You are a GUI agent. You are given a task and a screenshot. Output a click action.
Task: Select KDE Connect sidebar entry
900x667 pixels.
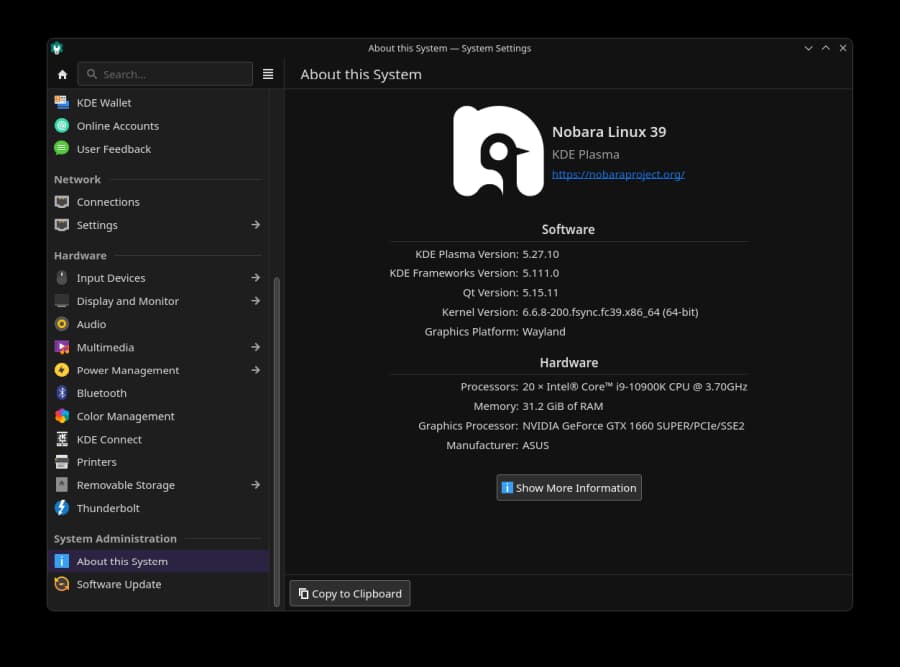click(x=159, y=439)
